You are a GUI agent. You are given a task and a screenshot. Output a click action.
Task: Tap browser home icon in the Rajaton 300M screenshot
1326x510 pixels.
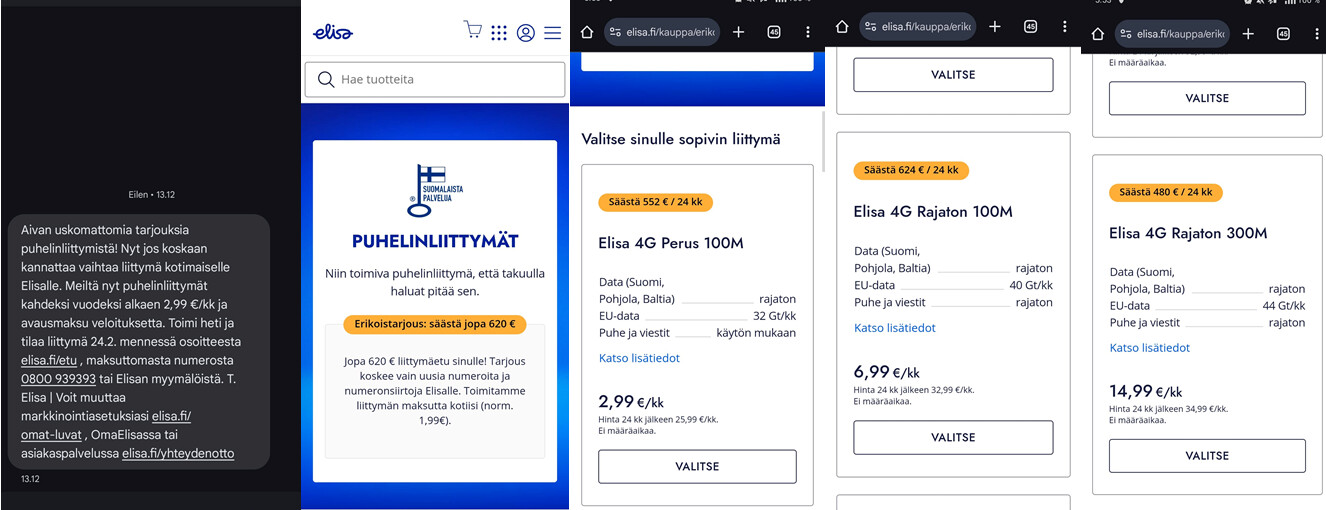[1098, 34]
